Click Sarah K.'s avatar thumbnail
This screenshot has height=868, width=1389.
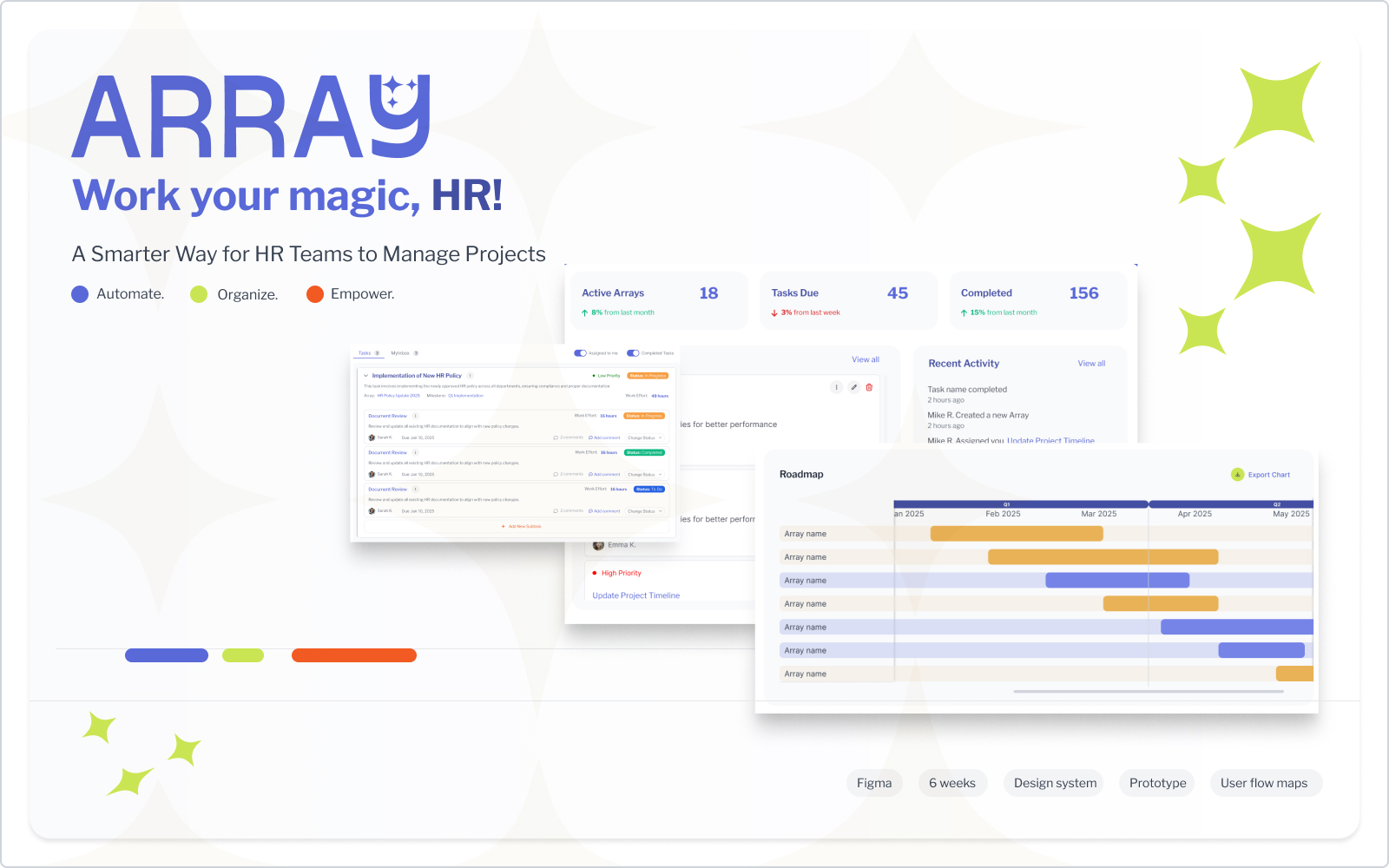click(x=371, y=437)
